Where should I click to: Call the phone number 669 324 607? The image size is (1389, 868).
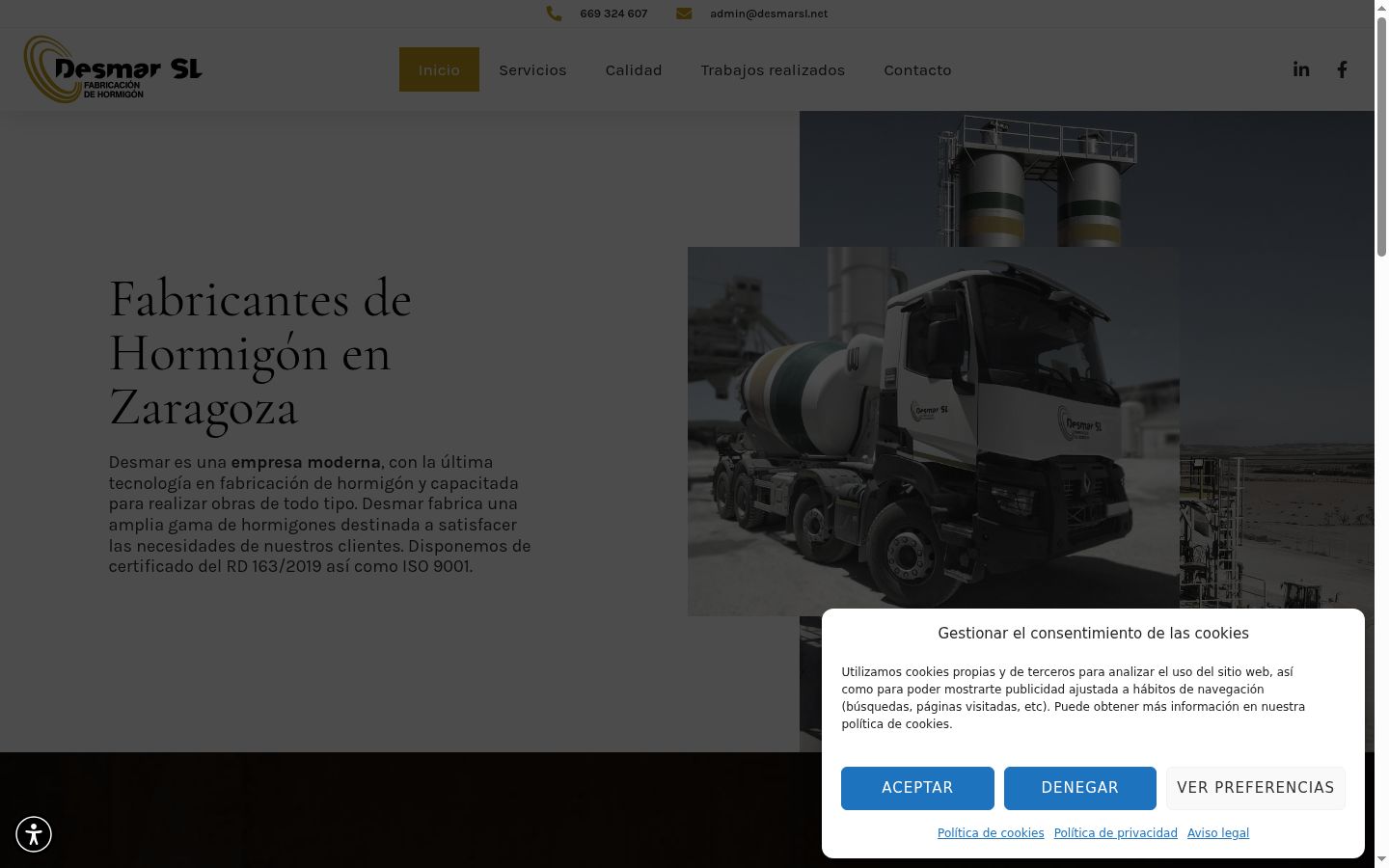click(x=613, y=14)
